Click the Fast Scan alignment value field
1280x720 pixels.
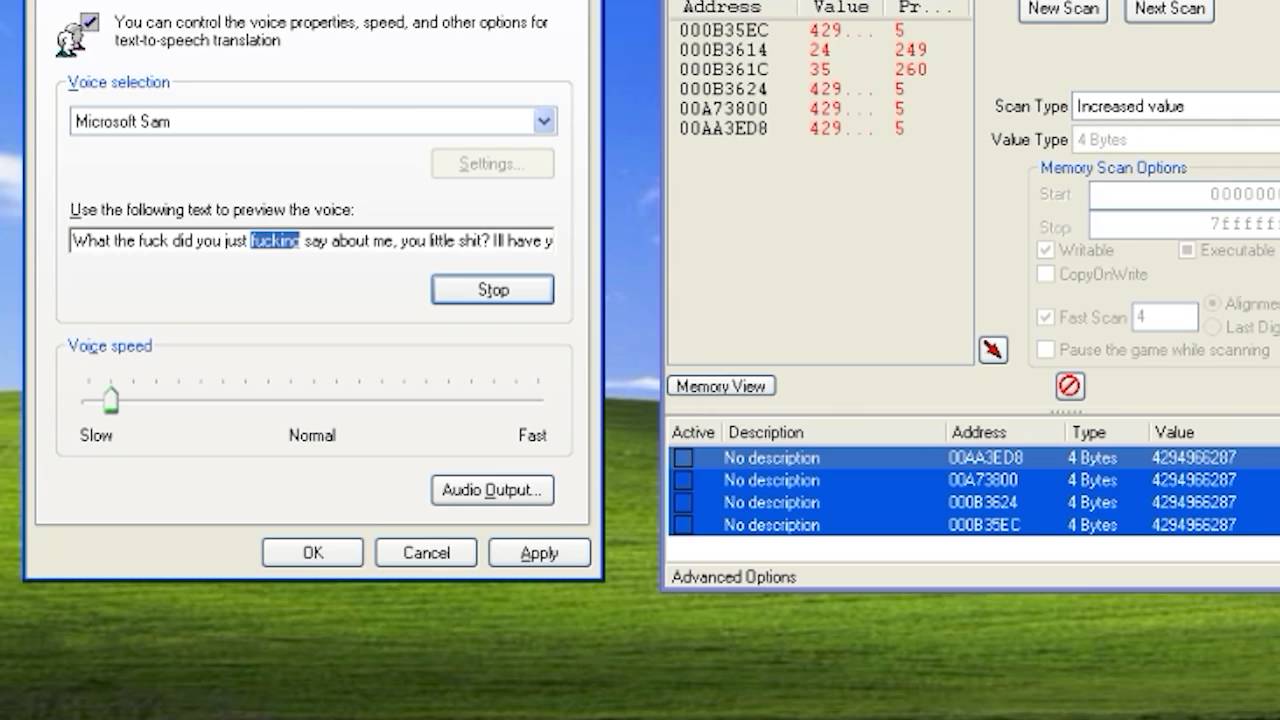point(1165,317)
